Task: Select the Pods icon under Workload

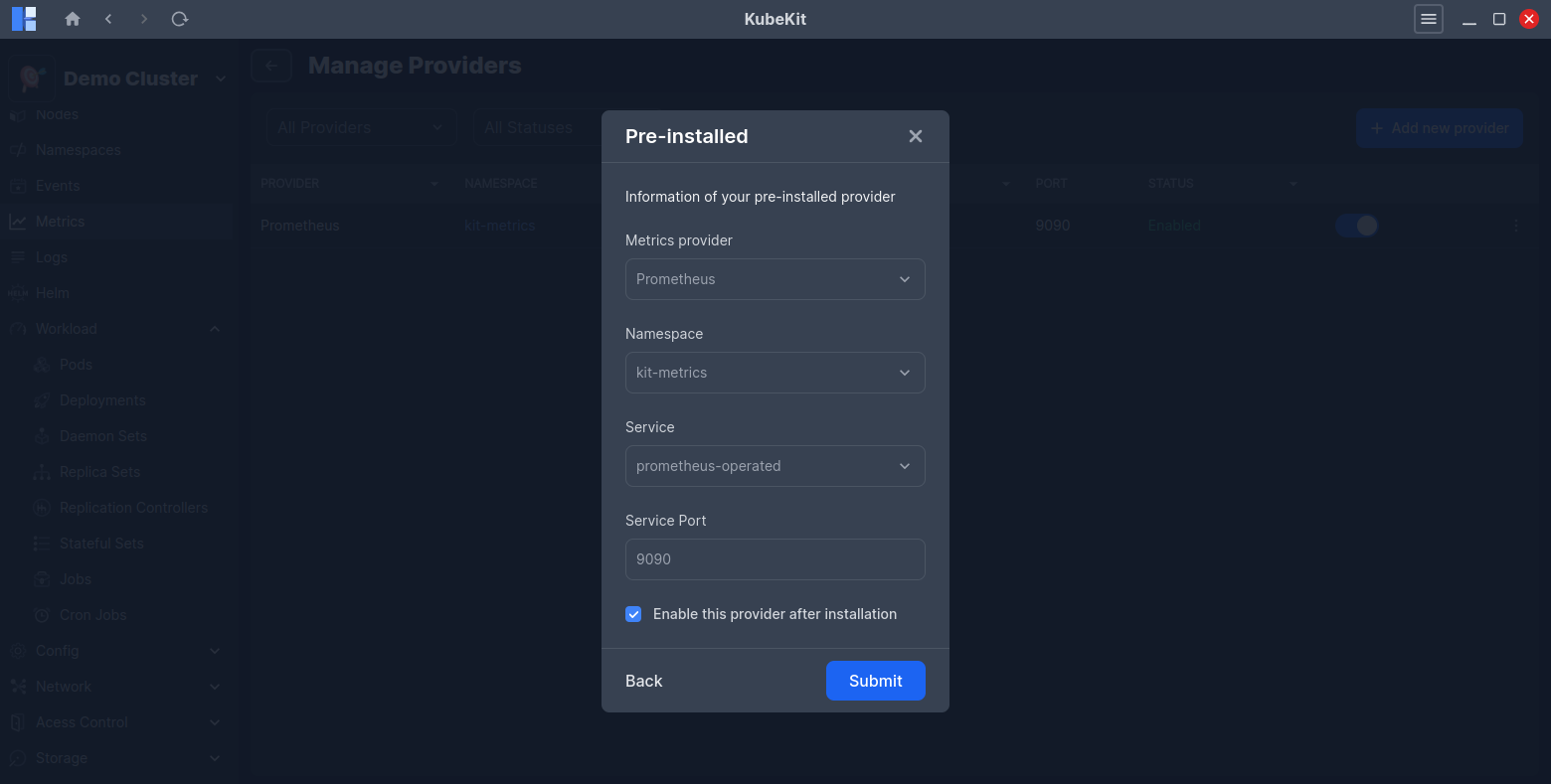Action: click(x=42, y=364)
